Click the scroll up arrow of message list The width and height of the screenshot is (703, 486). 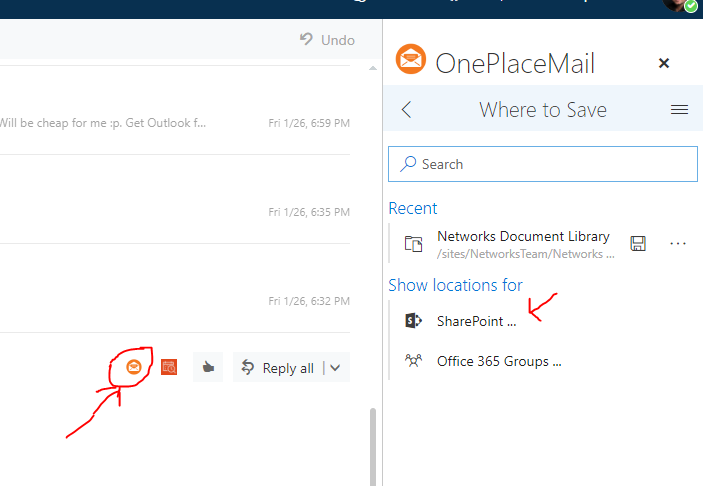coord(373,68)
